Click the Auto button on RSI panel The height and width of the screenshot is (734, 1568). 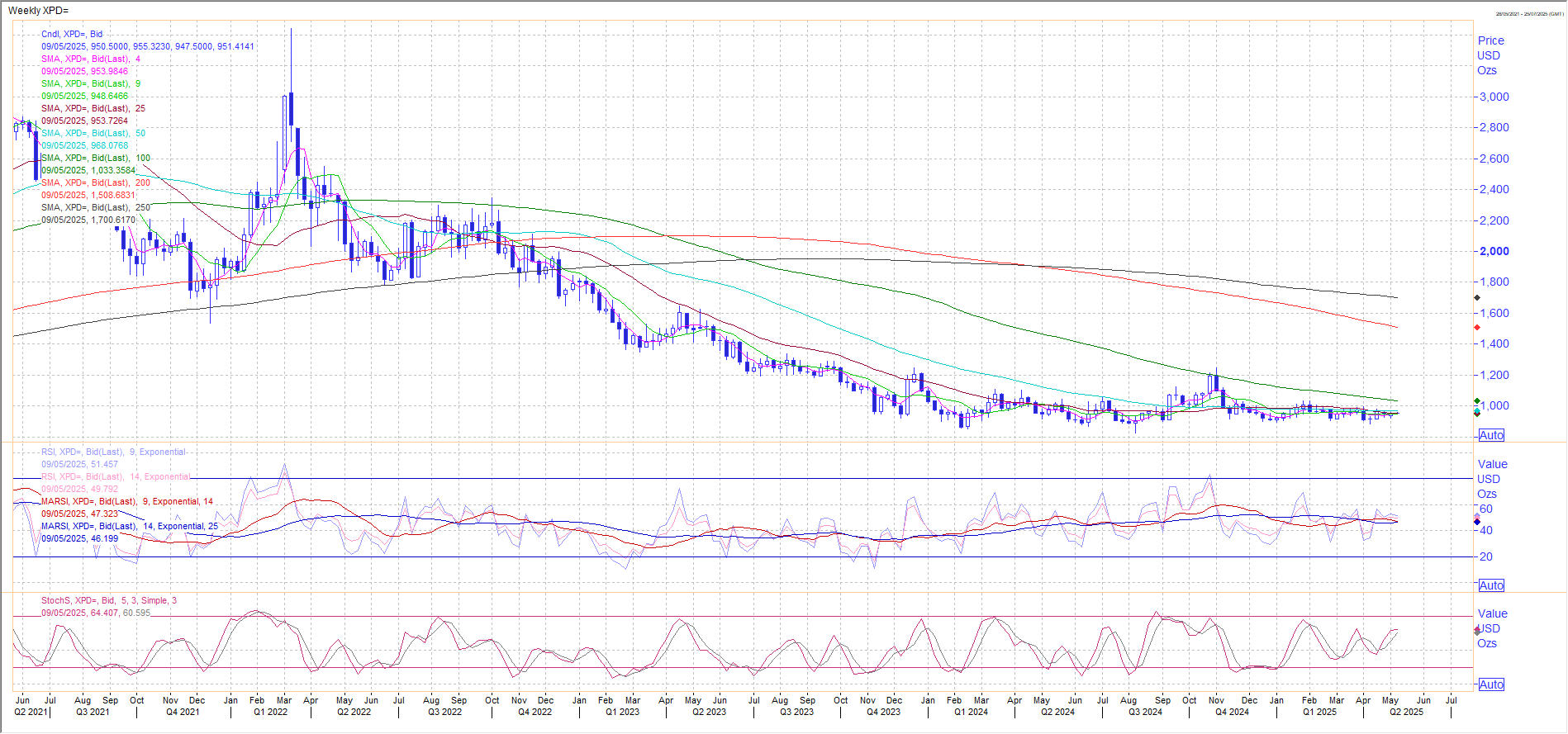pos(1491,585)
